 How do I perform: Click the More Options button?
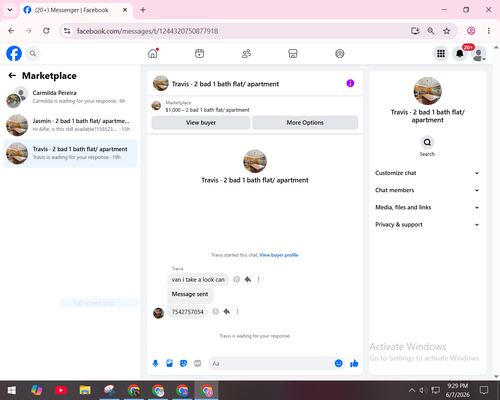click(305, 123)
